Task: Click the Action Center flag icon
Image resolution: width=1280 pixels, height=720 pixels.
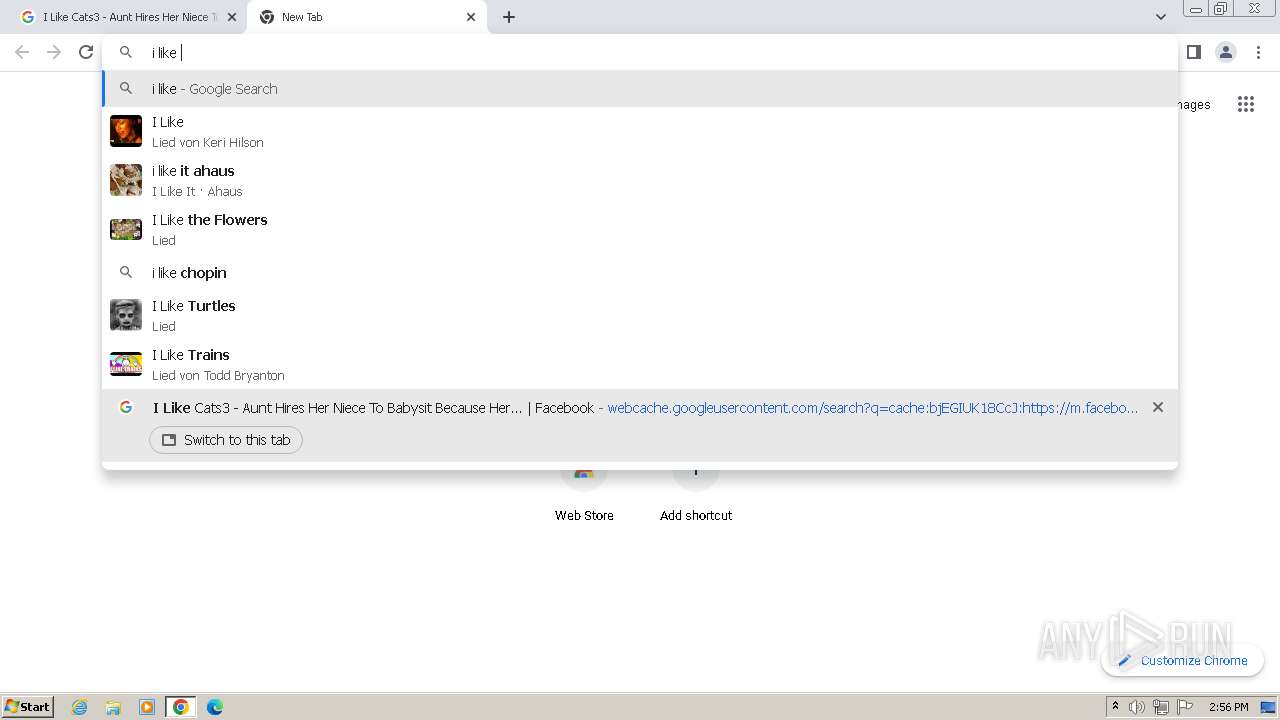Action: [1185, 707]
